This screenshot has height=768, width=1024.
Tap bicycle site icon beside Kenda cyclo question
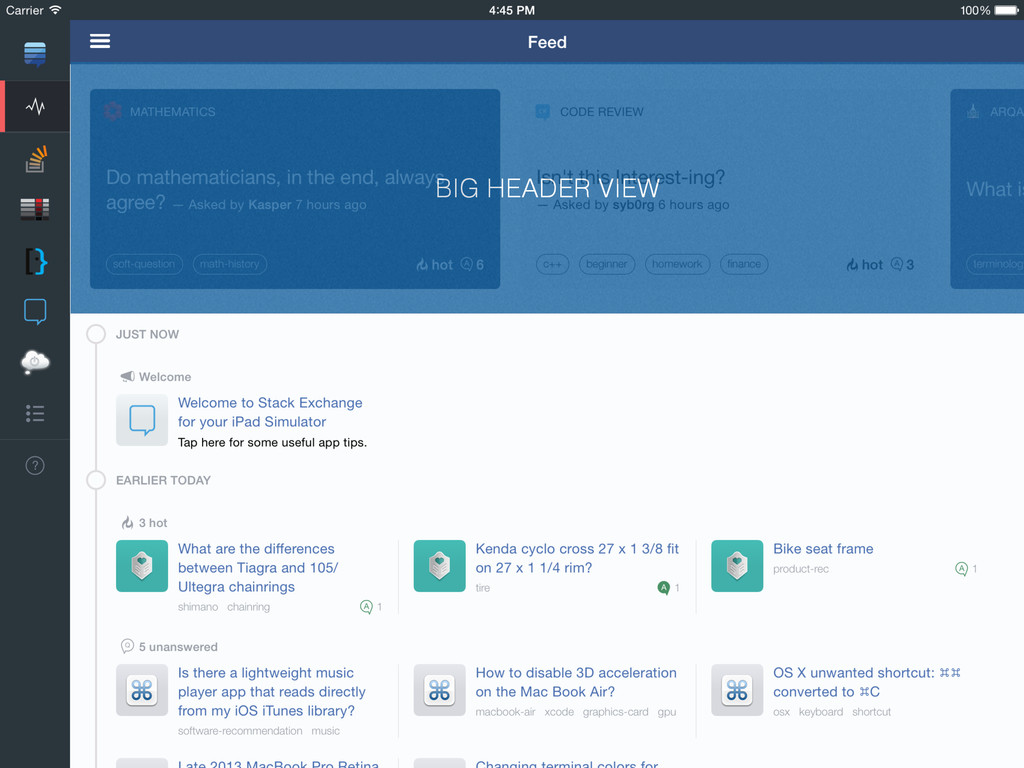[x=440, y=566]
